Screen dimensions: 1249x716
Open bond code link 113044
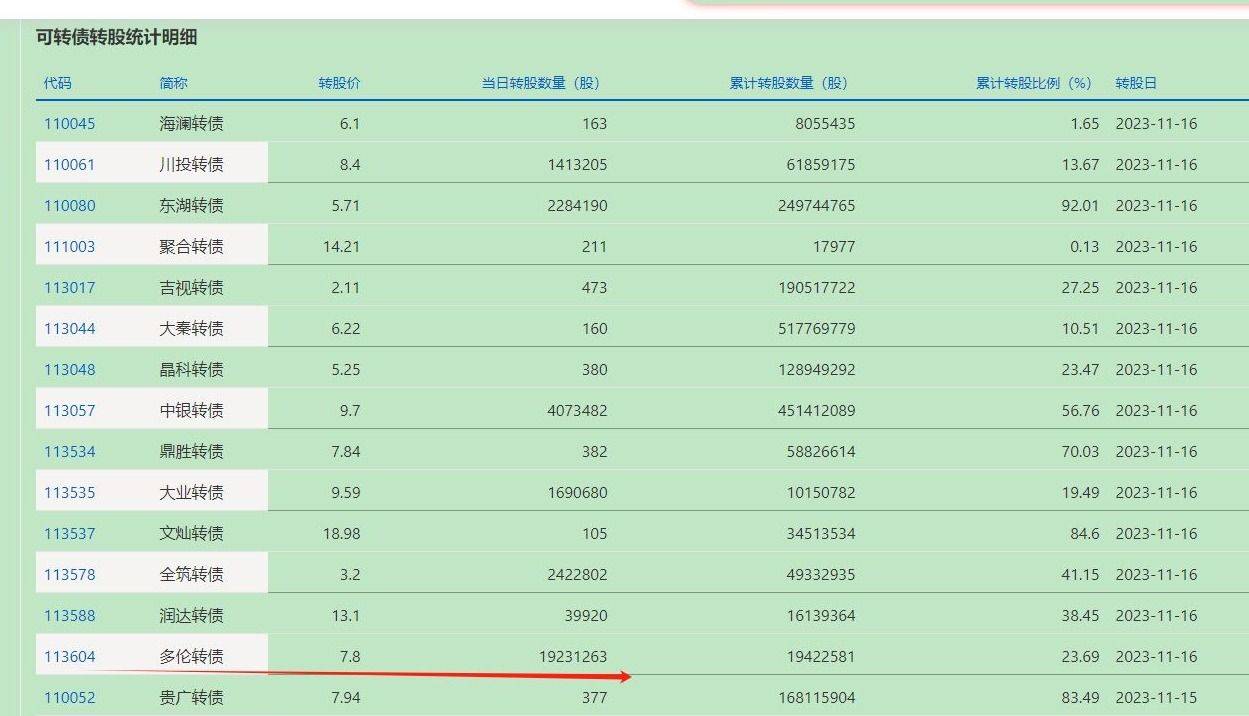pyautogui.click(x=69, y=329)
